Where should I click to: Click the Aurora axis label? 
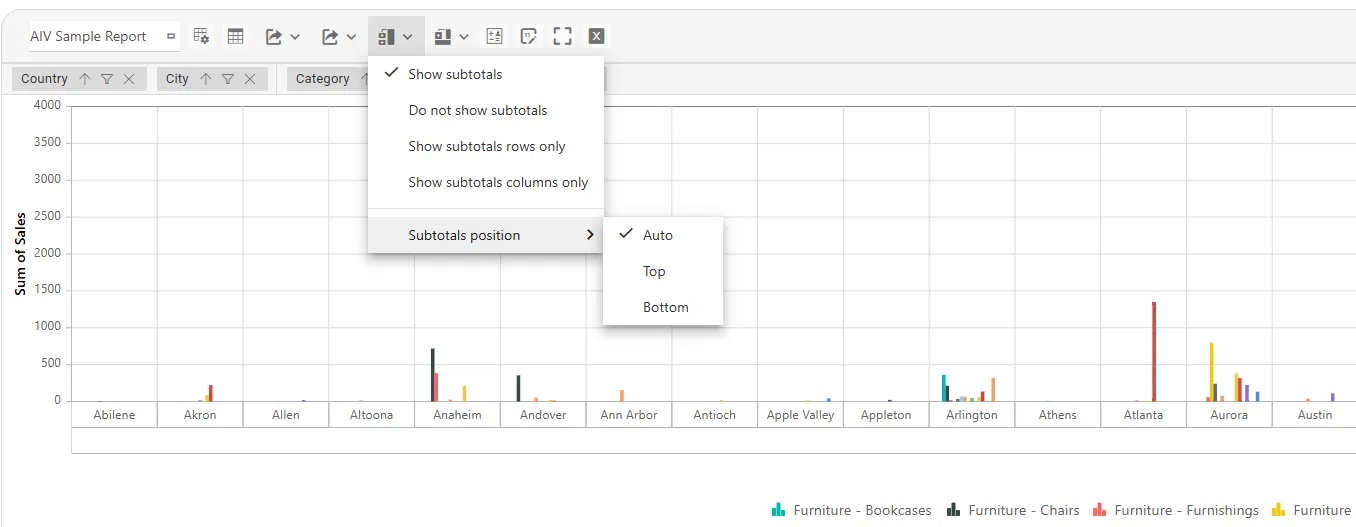[x=1229, y=415]
